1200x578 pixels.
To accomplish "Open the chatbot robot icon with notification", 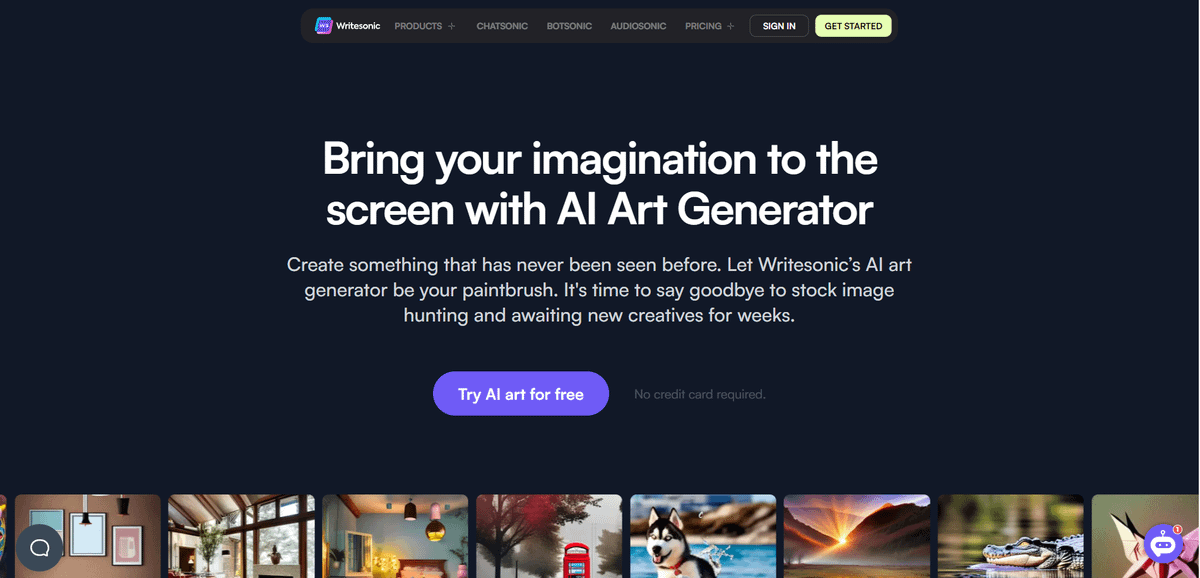I will click(1164, 545).
